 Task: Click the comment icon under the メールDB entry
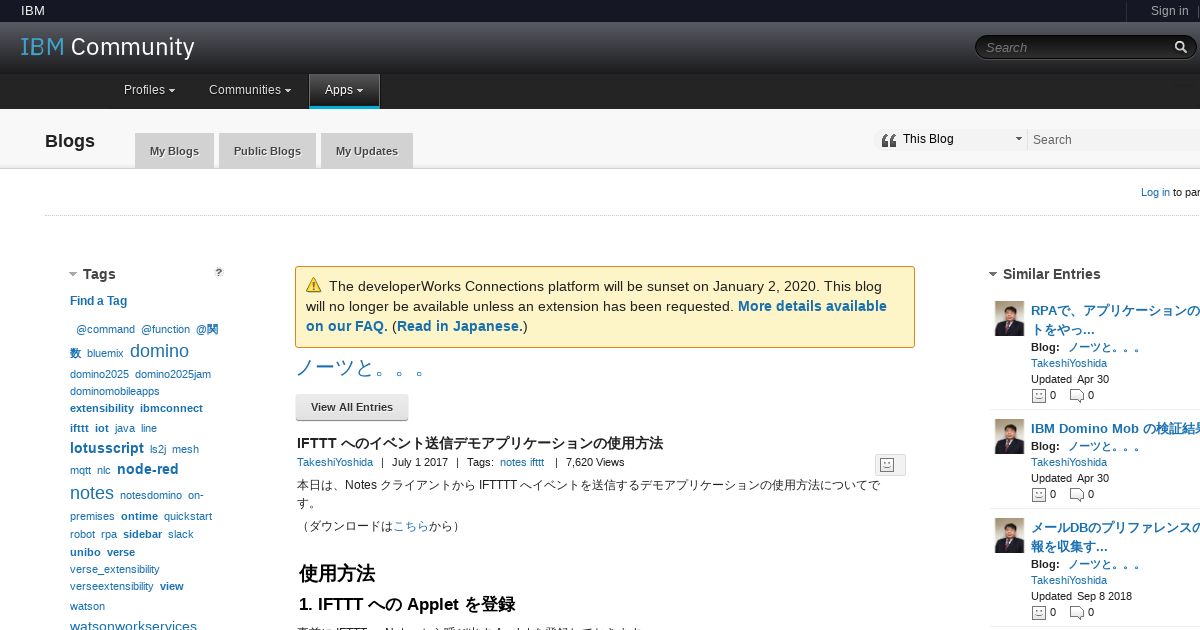coord(1076,612)
